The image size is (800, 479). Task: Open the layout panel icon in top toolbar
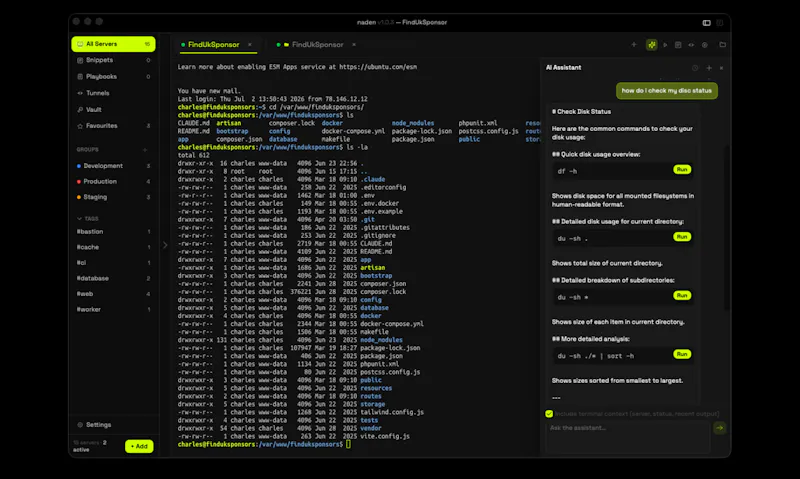tap(678, 45)
